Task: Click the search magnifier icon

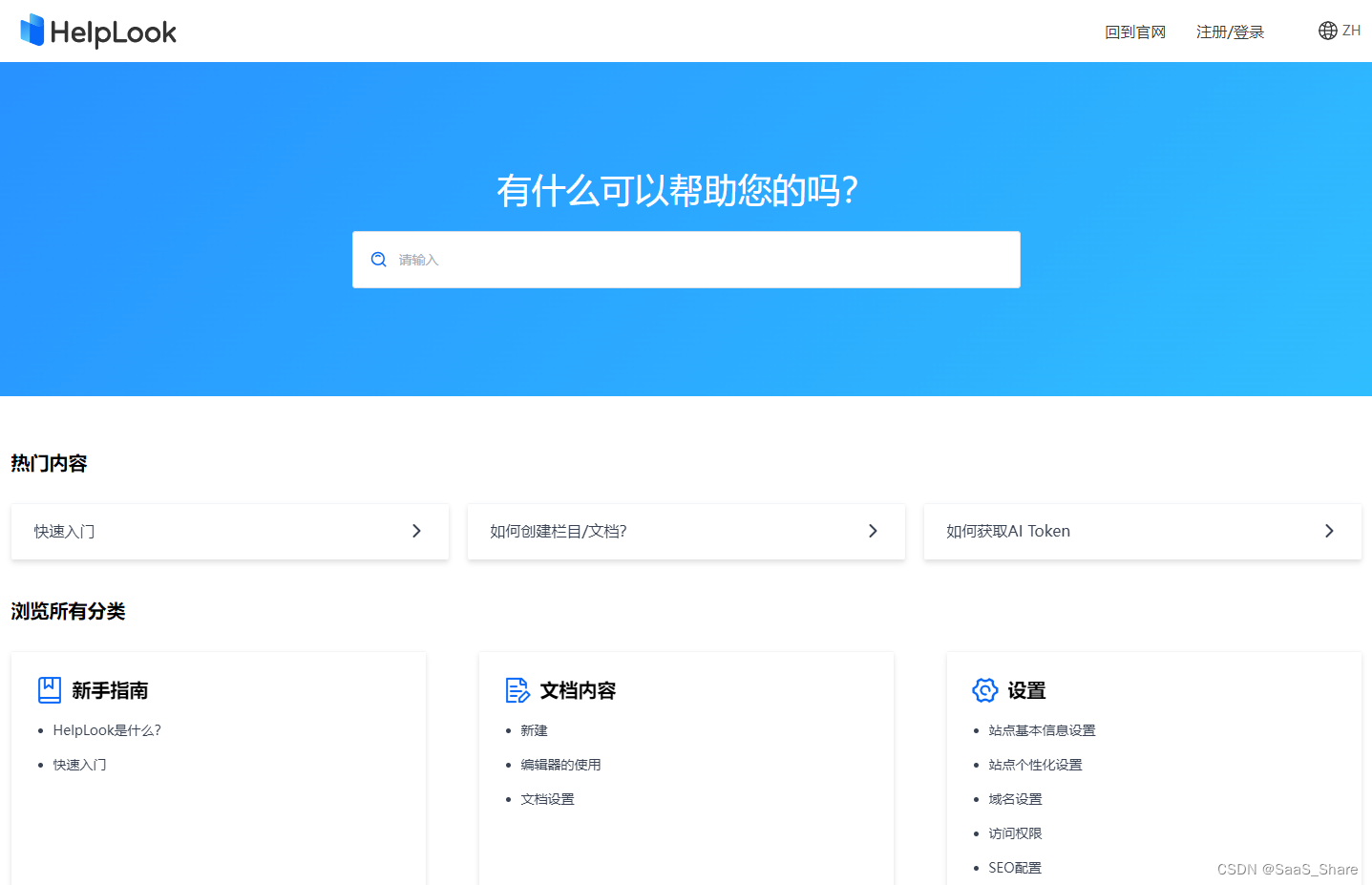Action: tap(379, 260)
